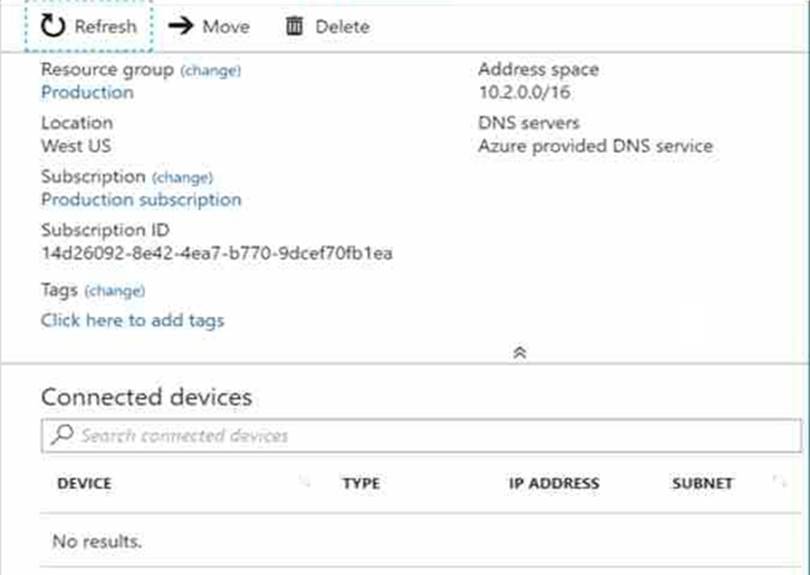Click the Delete trash can icon
This screenshot has height=575, width=810.
point(294,26)
